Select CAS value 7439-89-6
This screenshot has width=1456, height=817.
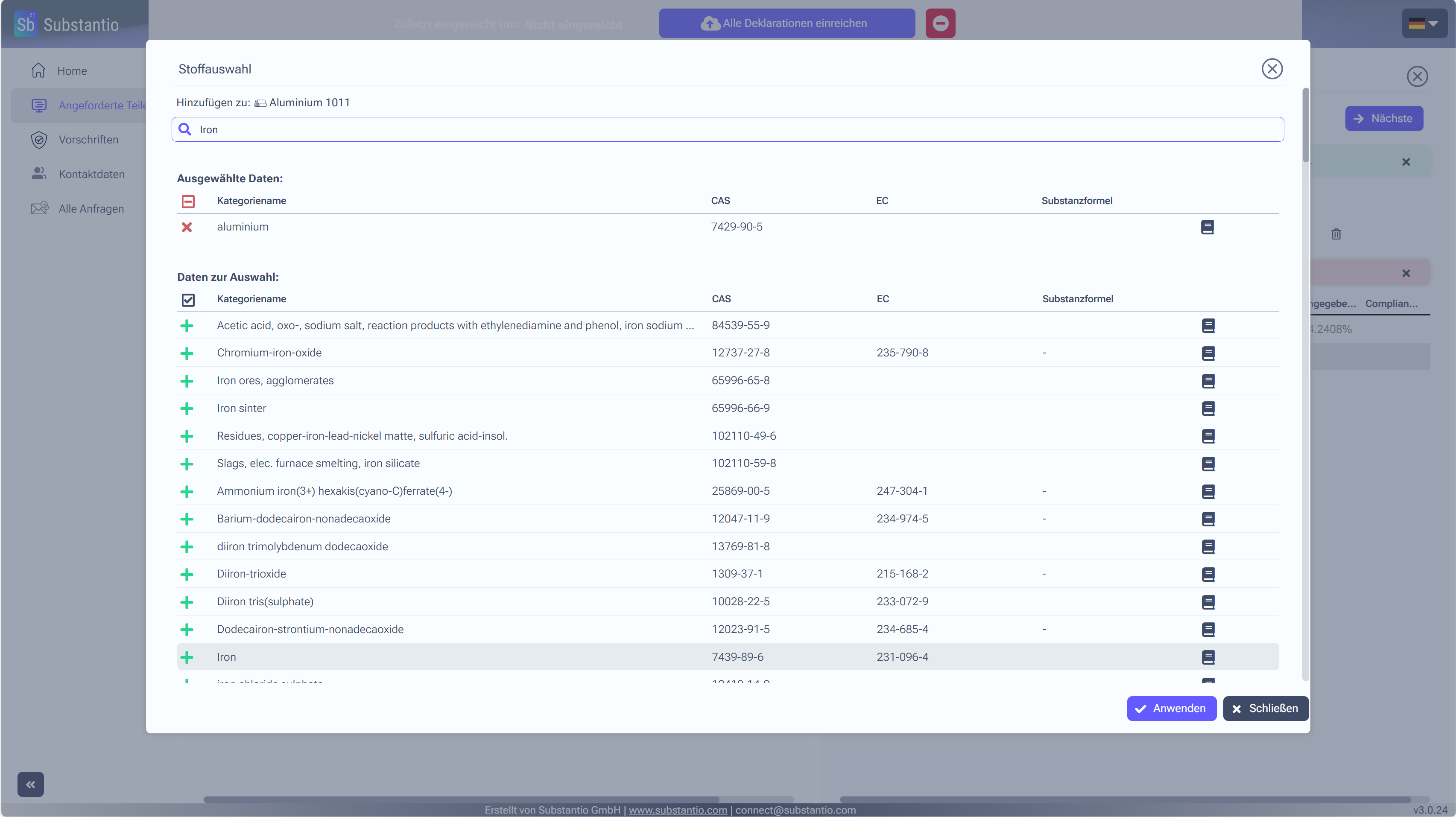pyautogui.click(x=737, y=657)
